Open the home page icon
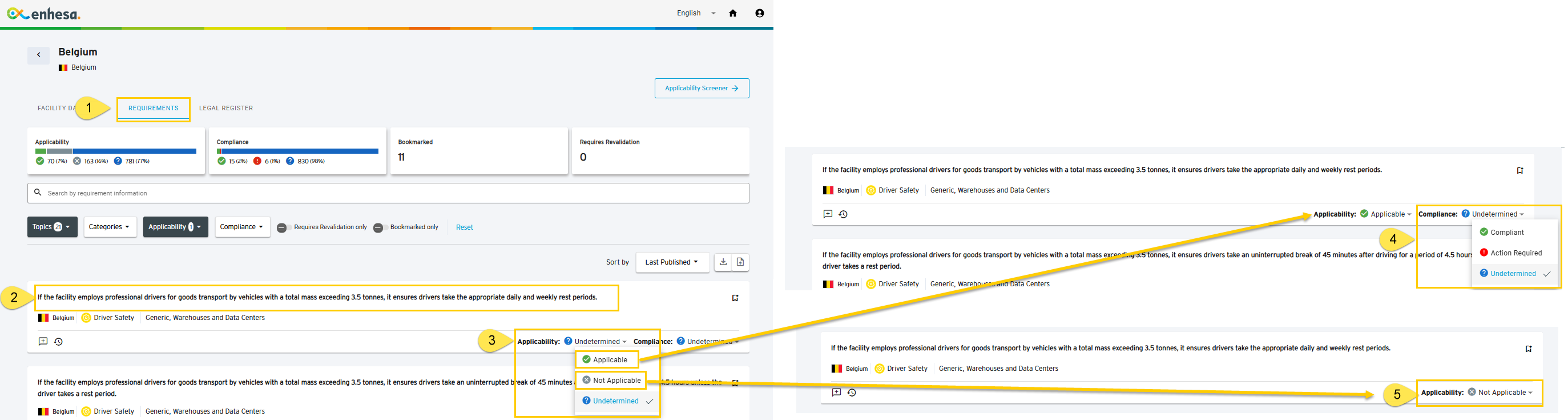1568x420 pixels. 733,13
